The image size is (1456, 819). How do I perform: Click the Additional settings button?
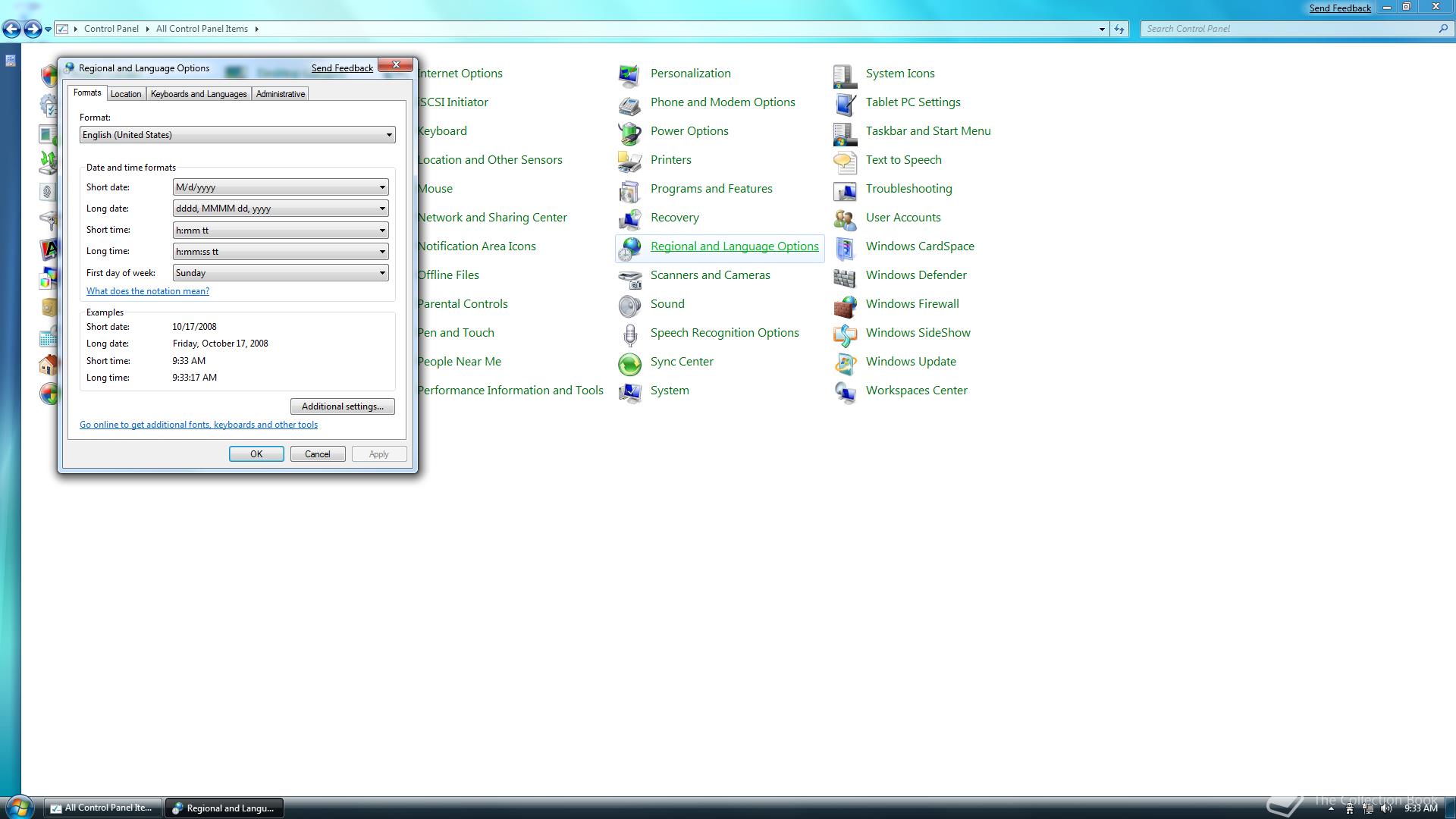point(343,406)
